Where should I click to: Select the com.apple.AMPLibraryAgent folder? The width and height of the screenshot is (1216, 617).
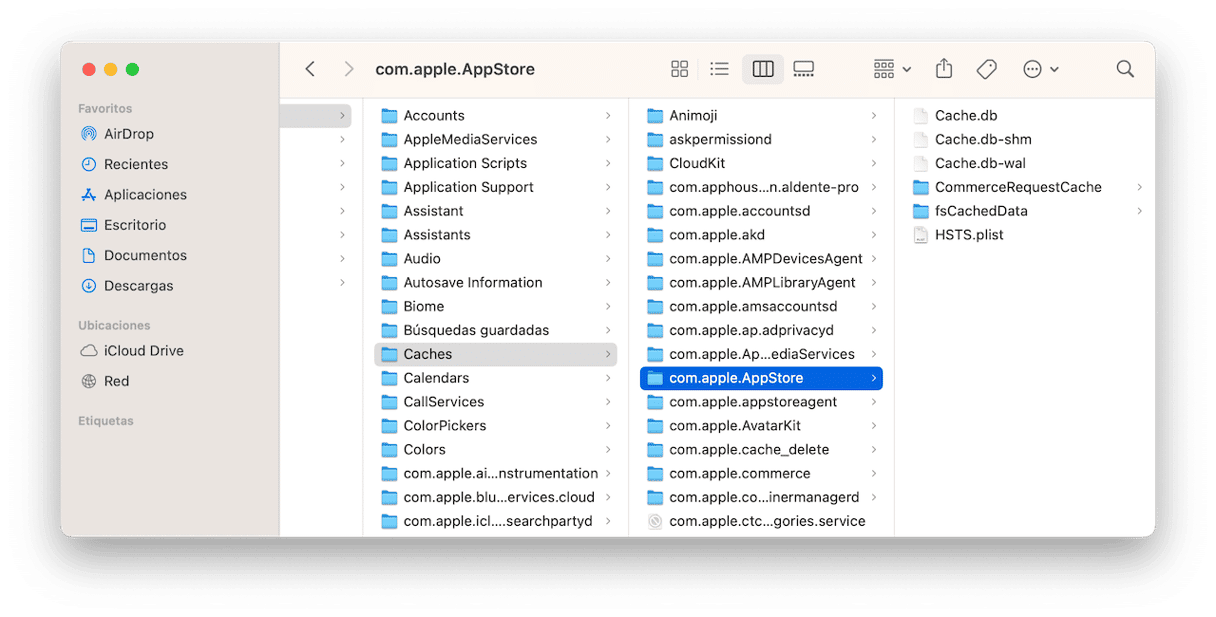tap(761, 282)
